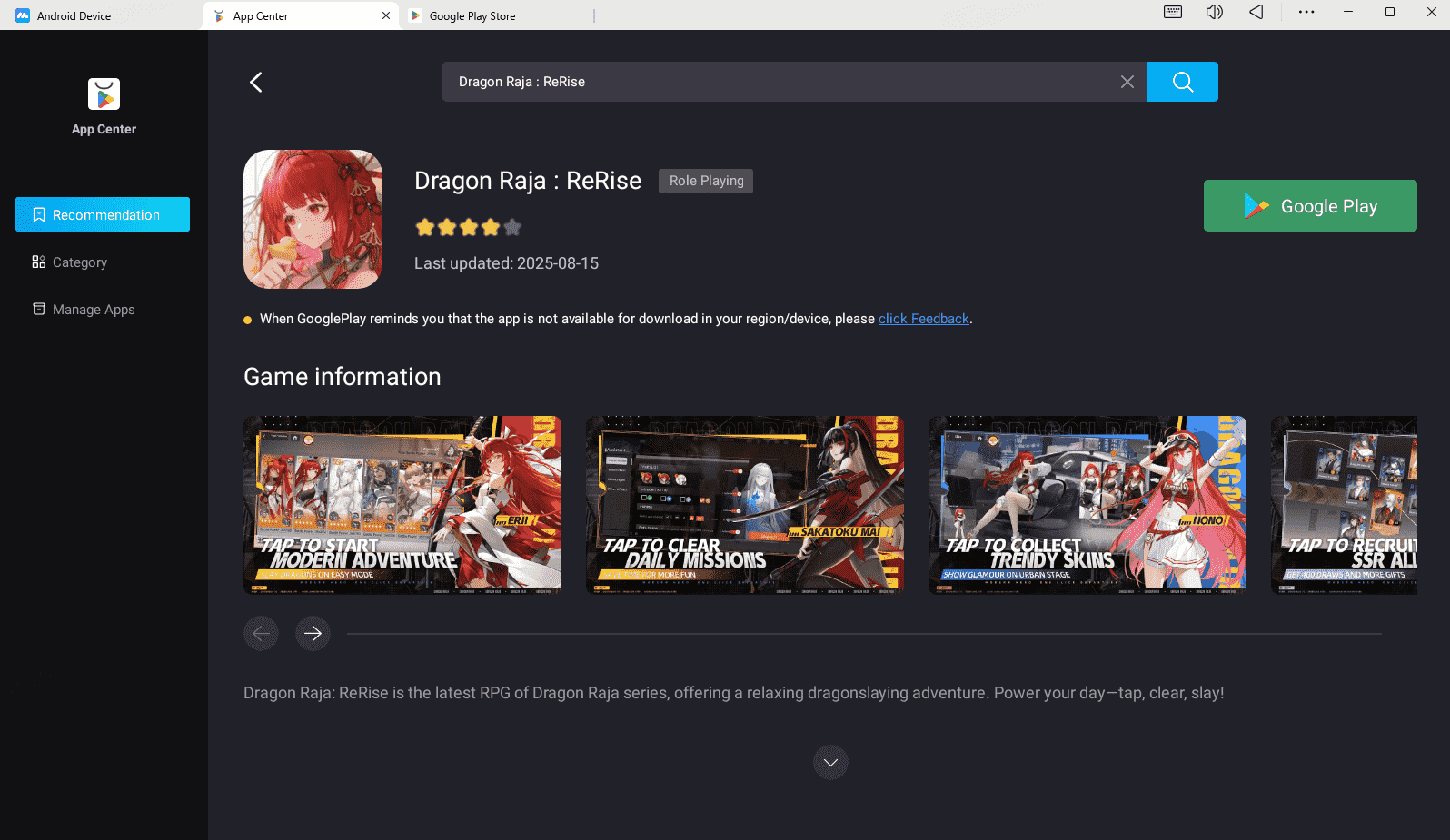Click the Dragon Raja app icon
Screen dimensions: 1450x840
coord(313,219)
